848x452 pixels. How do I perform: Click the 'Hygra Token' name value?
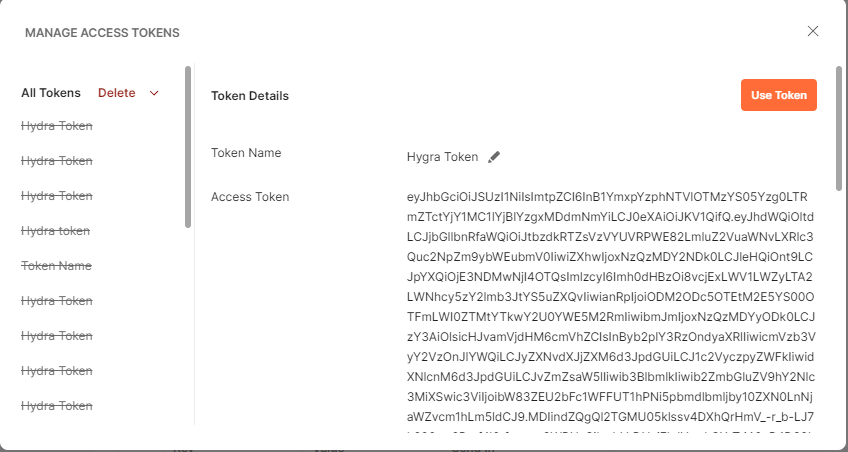click(x=443, y=157)
